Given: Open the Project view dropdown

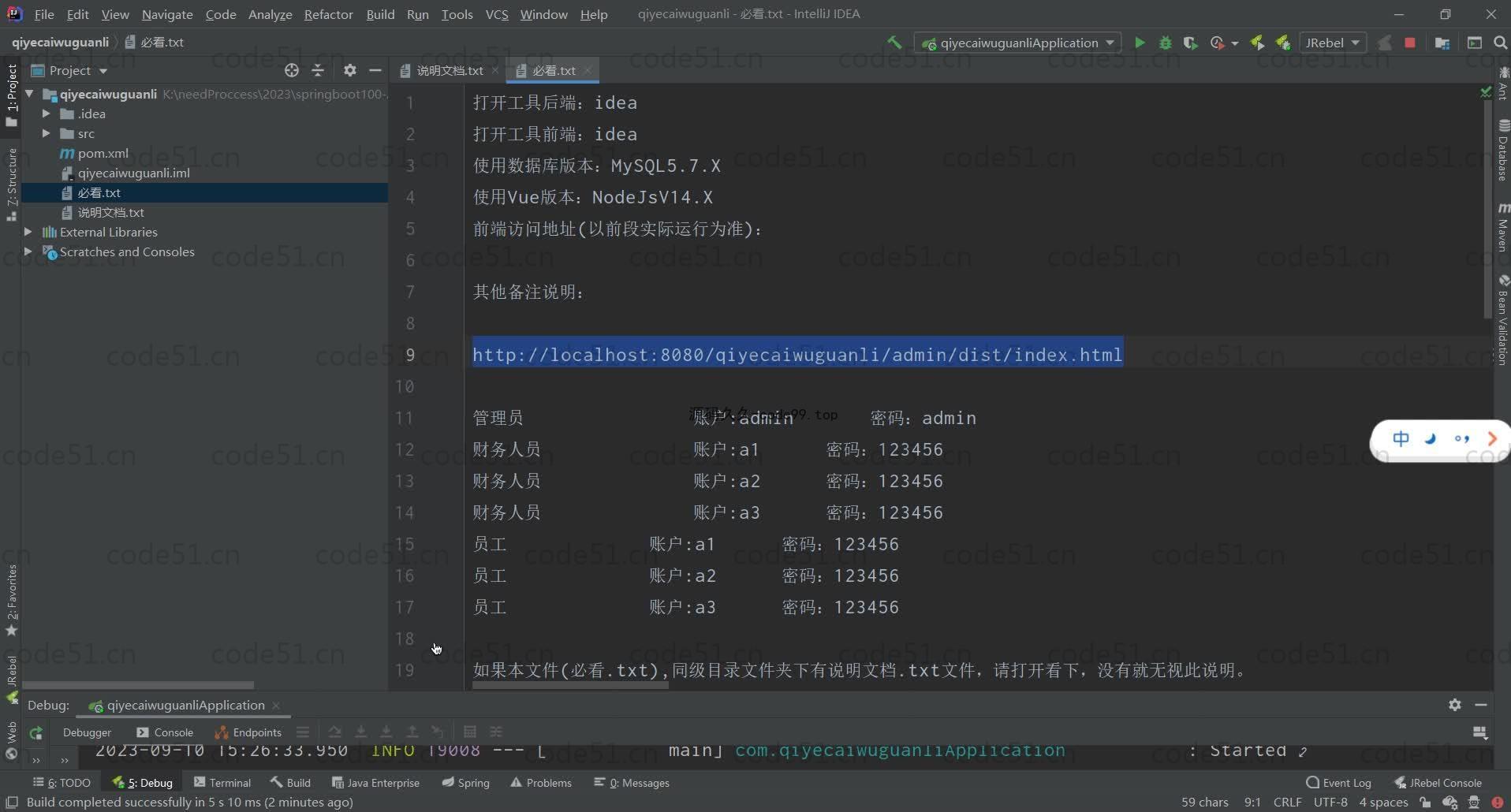Looking at the screenshot, I should click(70, 70).
